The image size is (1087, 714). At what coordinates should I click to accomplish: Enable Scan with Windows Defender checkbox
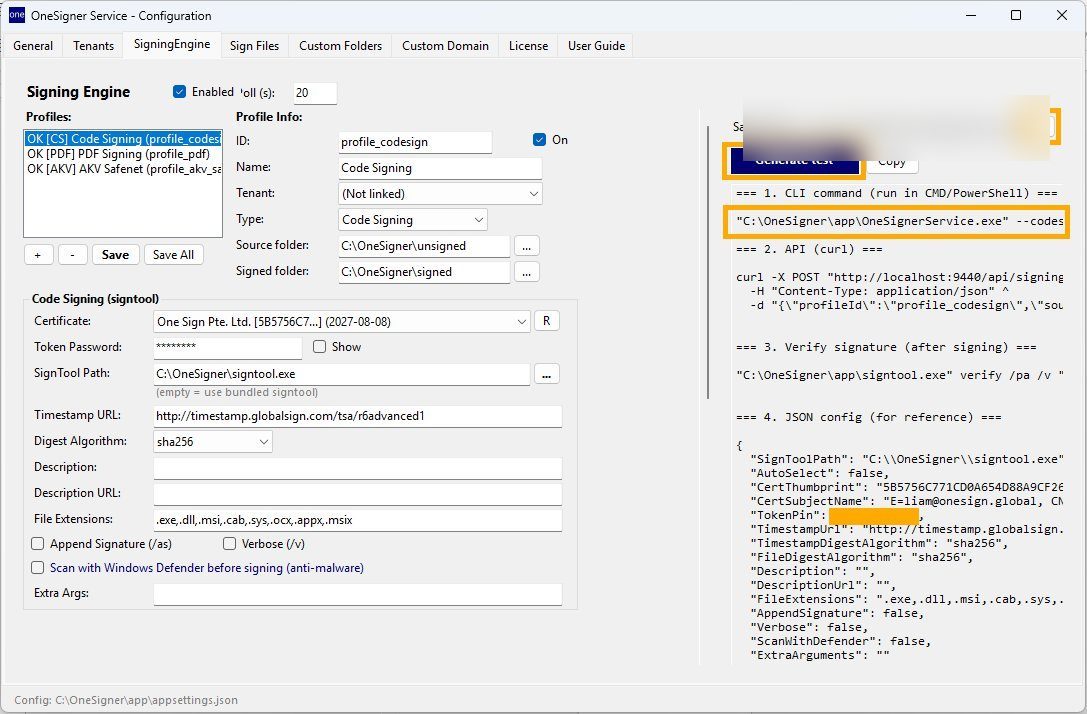[x=38, y=568]
